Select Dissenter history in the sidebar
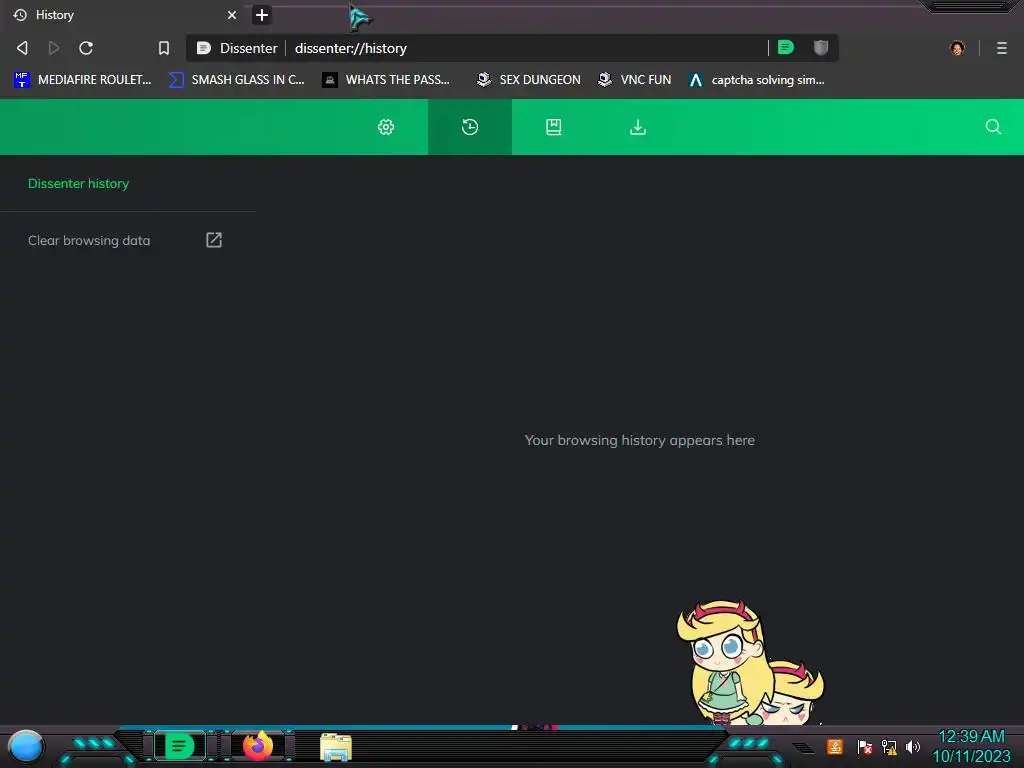This screenshot has width=1024, height=768. coord(78,184)
